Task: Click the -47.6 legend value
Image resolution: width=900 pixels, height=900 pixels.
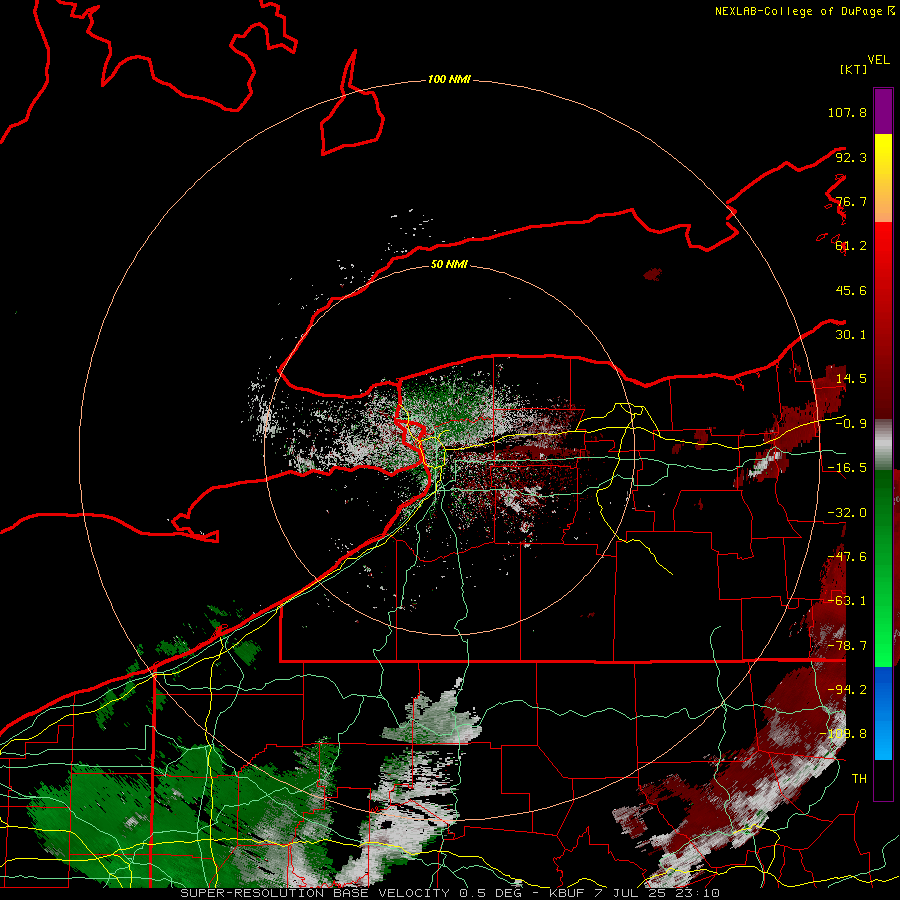Action: 847,557
